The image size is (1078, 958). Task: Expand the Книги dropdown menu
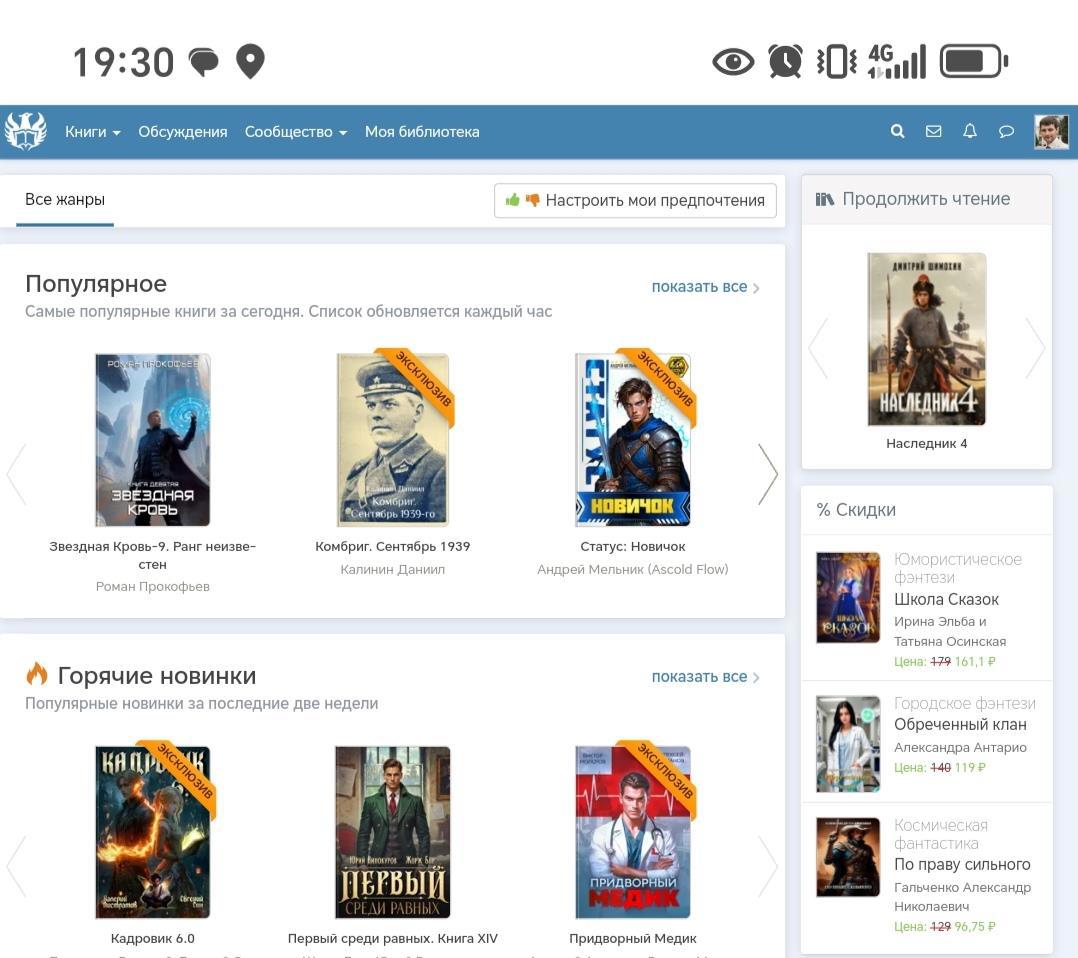click(x=92, y=132)
